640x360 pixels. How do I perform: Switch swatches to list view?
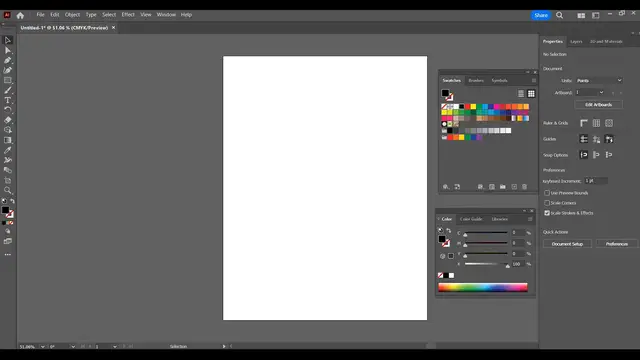click(521, 94)
